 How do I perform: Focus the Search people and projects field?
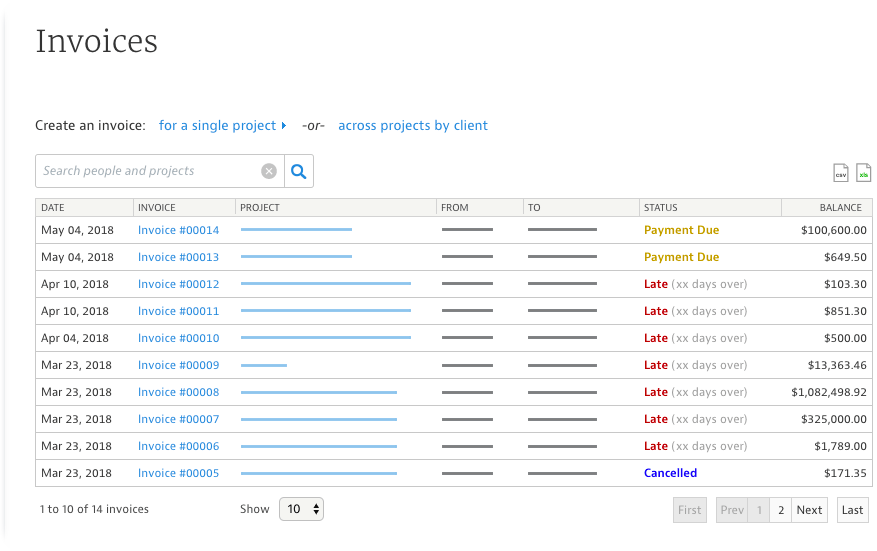[148, 171]
